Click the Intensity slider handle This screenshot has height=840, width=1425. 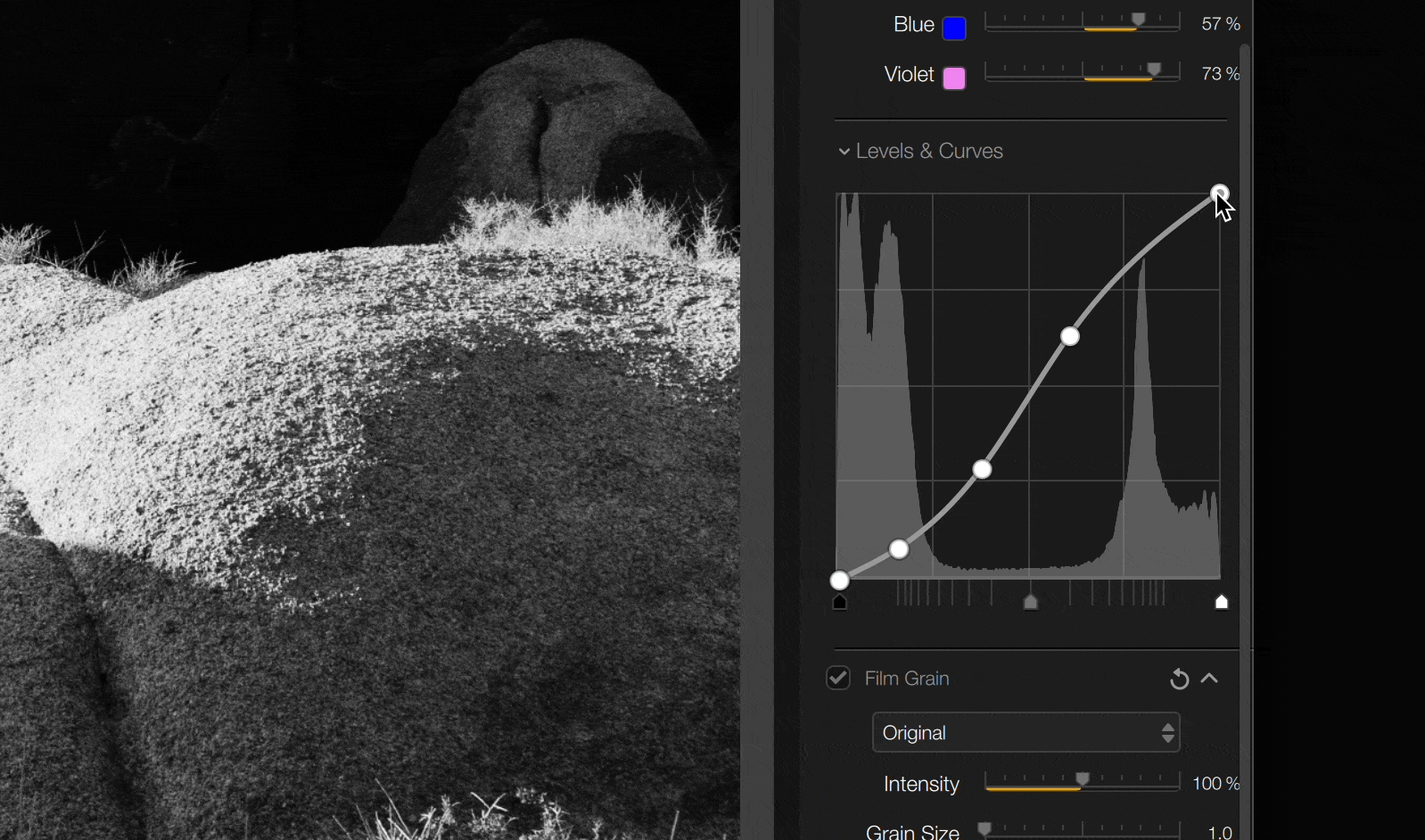click(1083, 780)
